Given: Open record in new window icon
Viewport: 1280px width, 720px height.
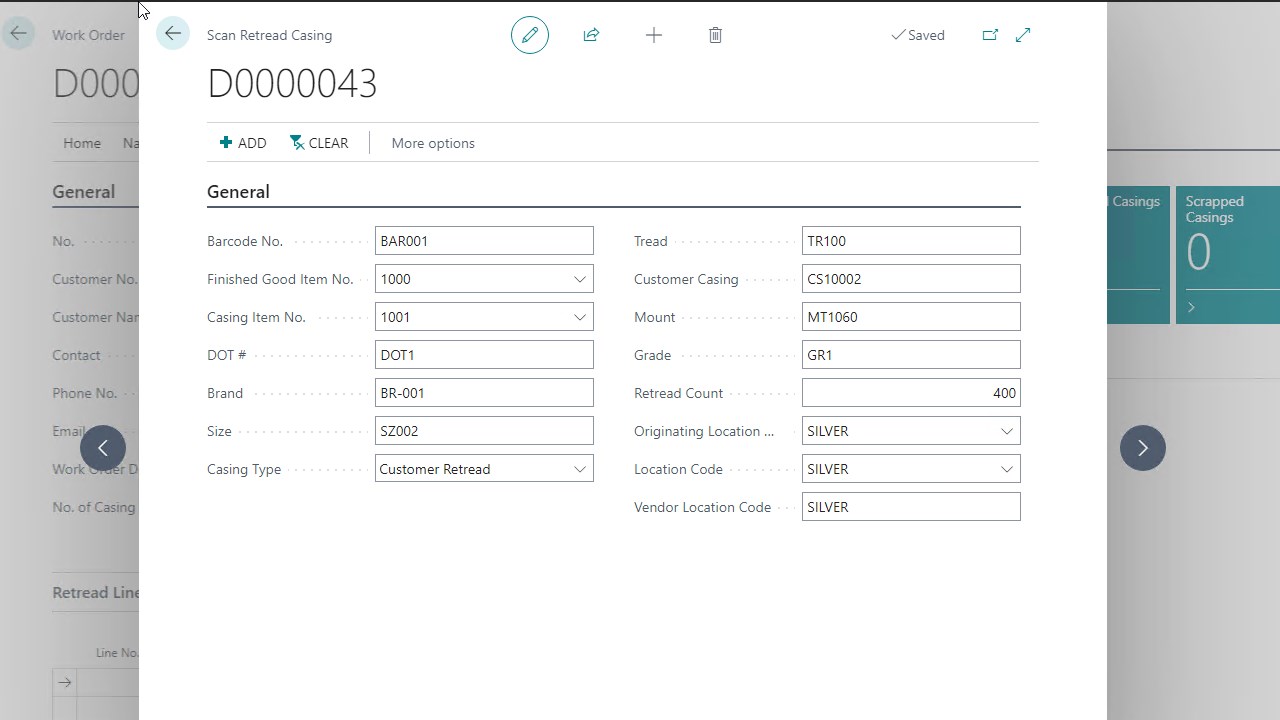Looking at the screenshot, I should pos(990,35).
